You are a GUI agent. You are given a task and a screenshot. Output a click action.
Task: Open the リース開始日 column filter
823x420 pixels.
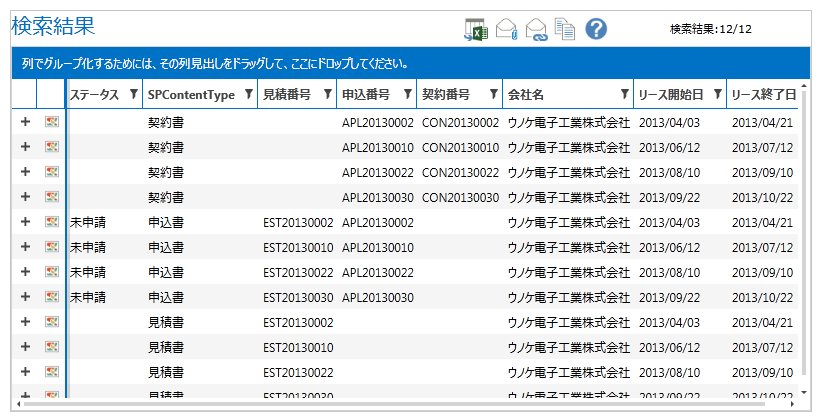pyautogui.click(x=717, y=95)
